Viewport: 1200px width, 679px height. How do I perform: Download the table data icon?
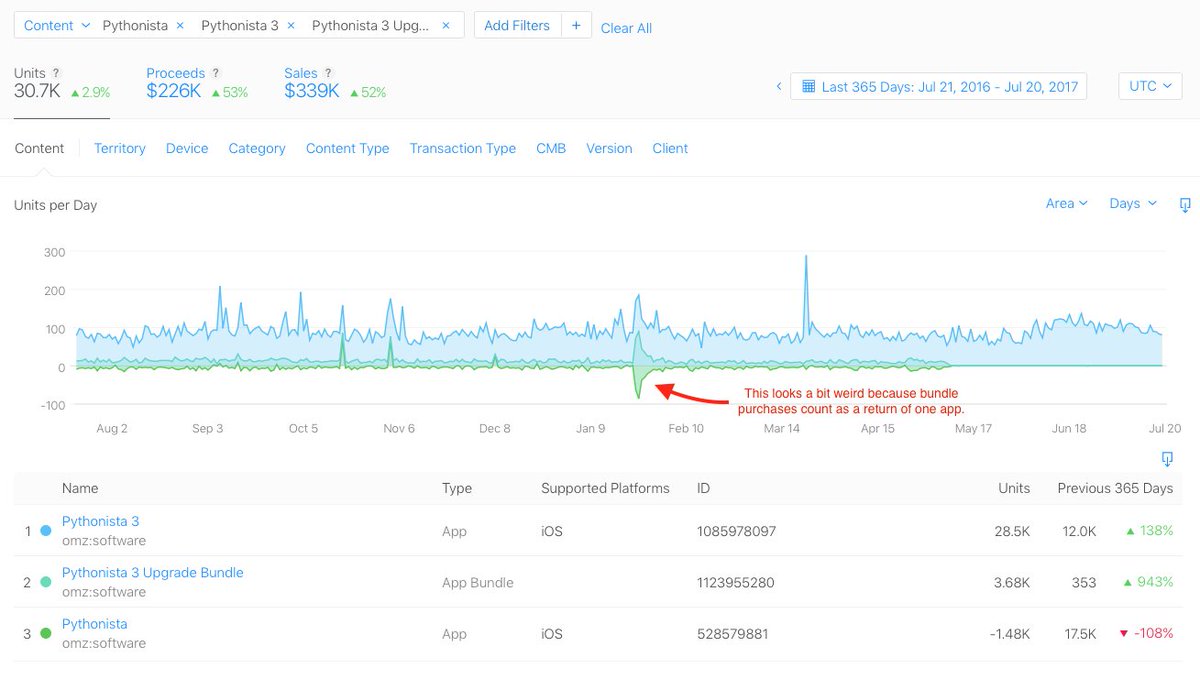(1167, 459)
